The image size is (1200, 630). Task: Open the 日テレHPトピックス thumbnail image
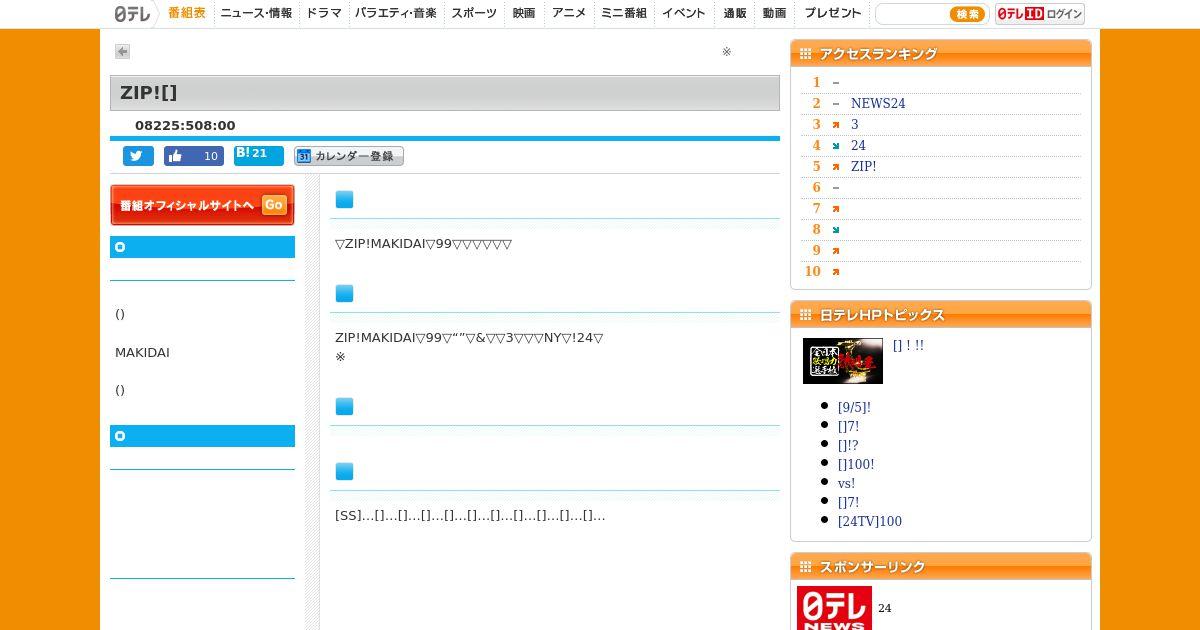tap(843, 361)
